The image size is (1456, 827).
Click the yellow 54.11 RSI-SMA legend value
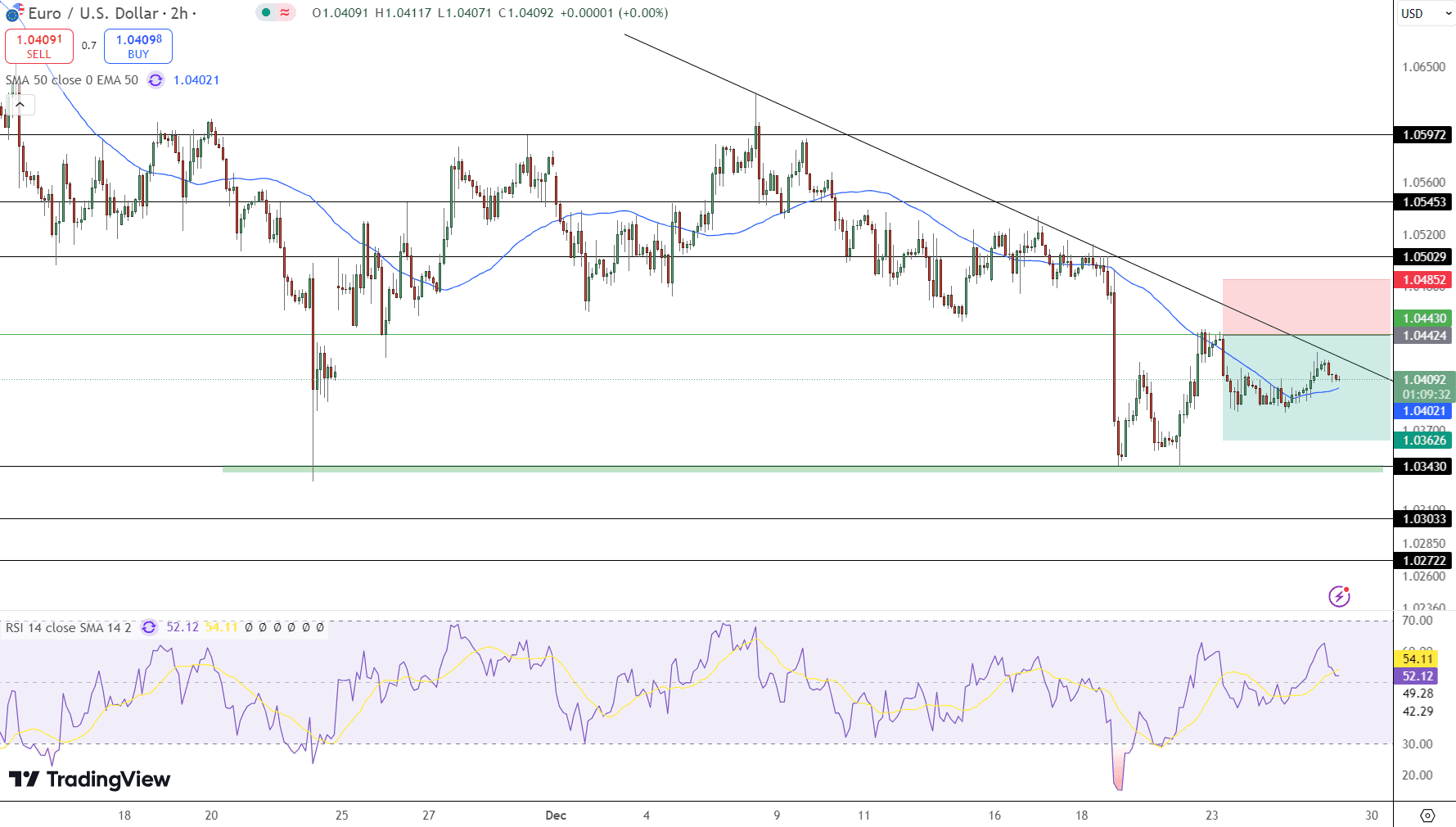pos(221,627)
